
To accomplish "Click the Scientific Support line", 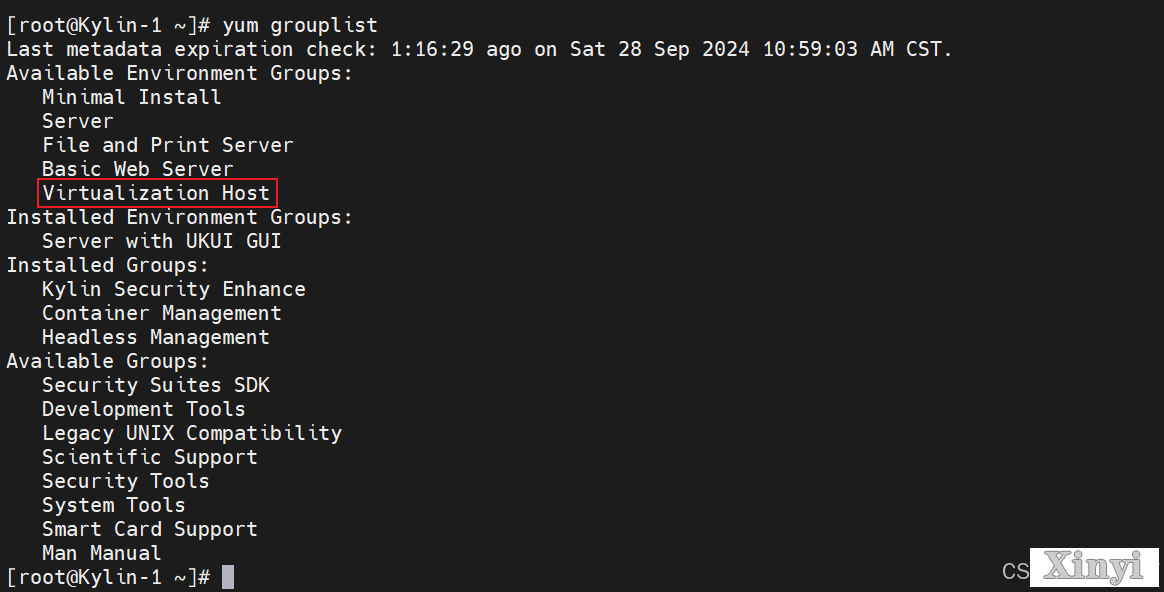I will (x=150, y=457).
